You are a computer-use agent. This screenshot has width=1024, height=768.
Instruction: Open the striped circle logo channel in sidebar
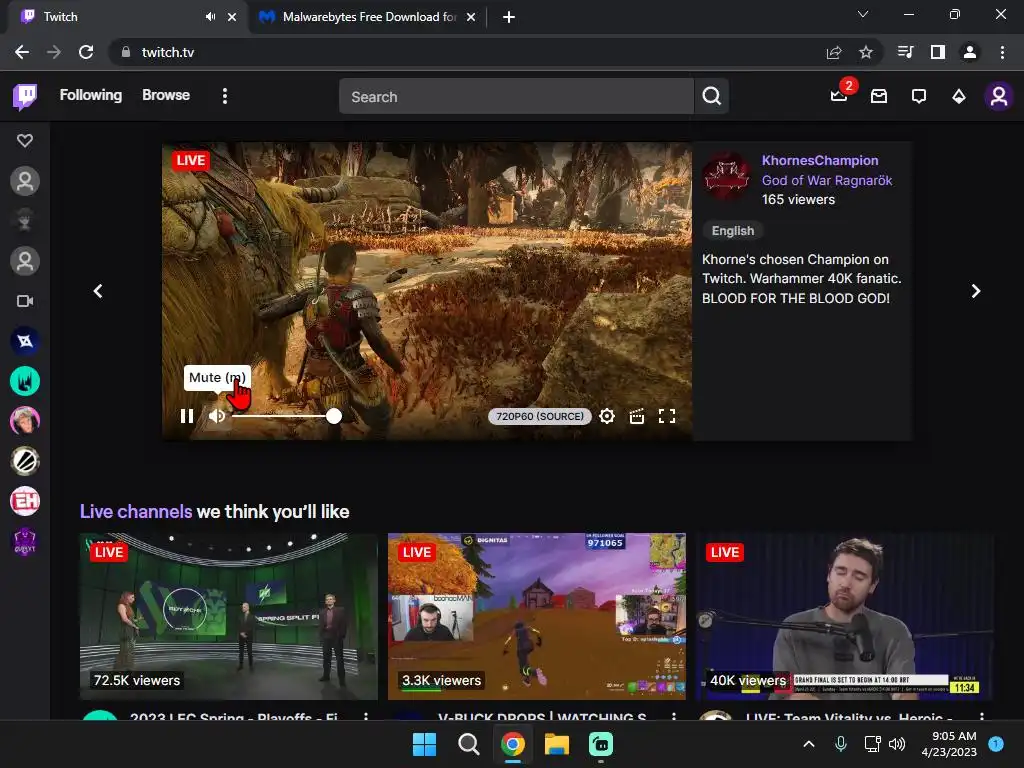coord(25,461)
